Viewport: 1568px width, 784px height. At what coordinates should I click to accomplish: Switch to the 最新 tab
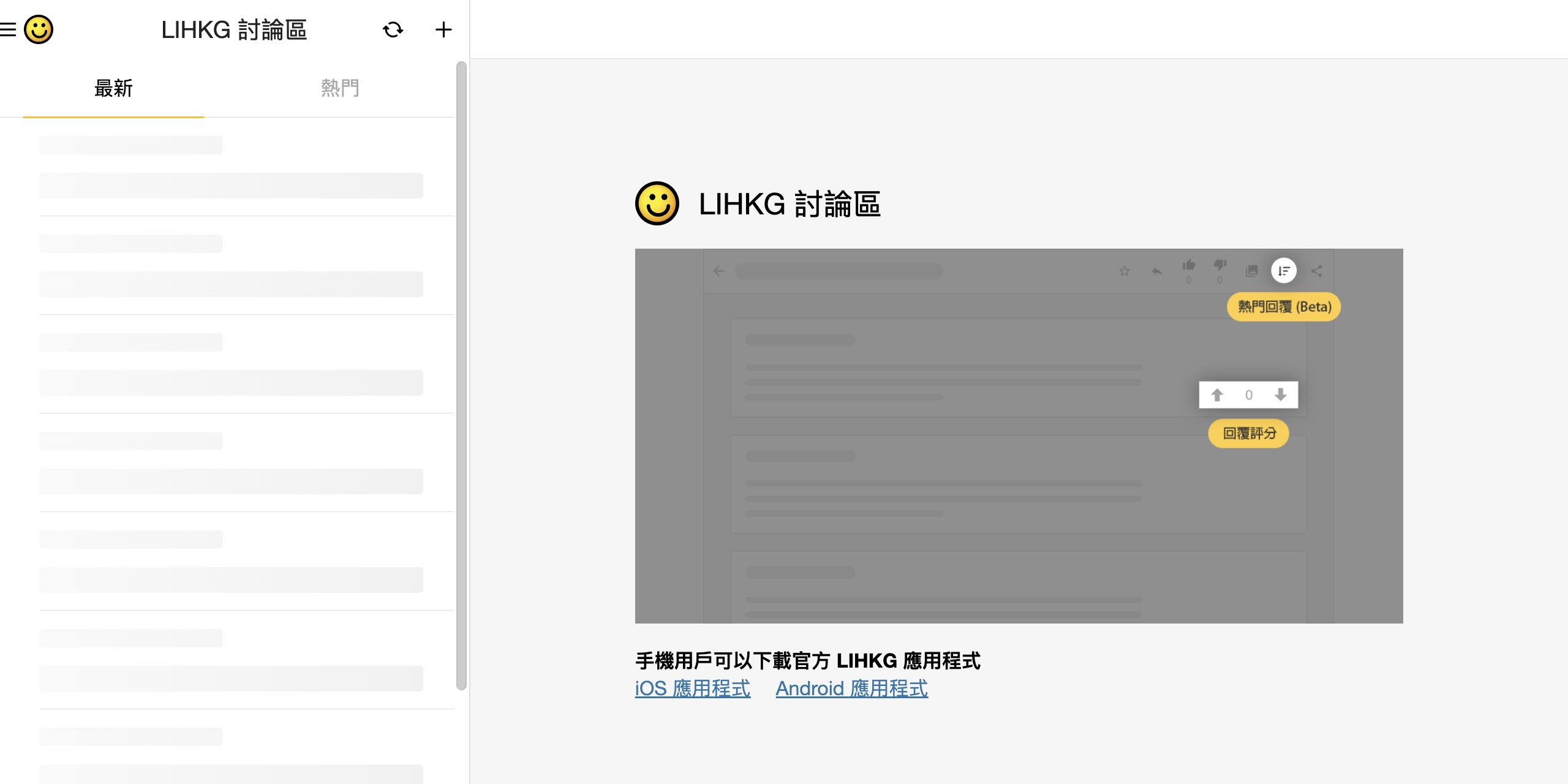pyautogui.click(x=113, y=88)
